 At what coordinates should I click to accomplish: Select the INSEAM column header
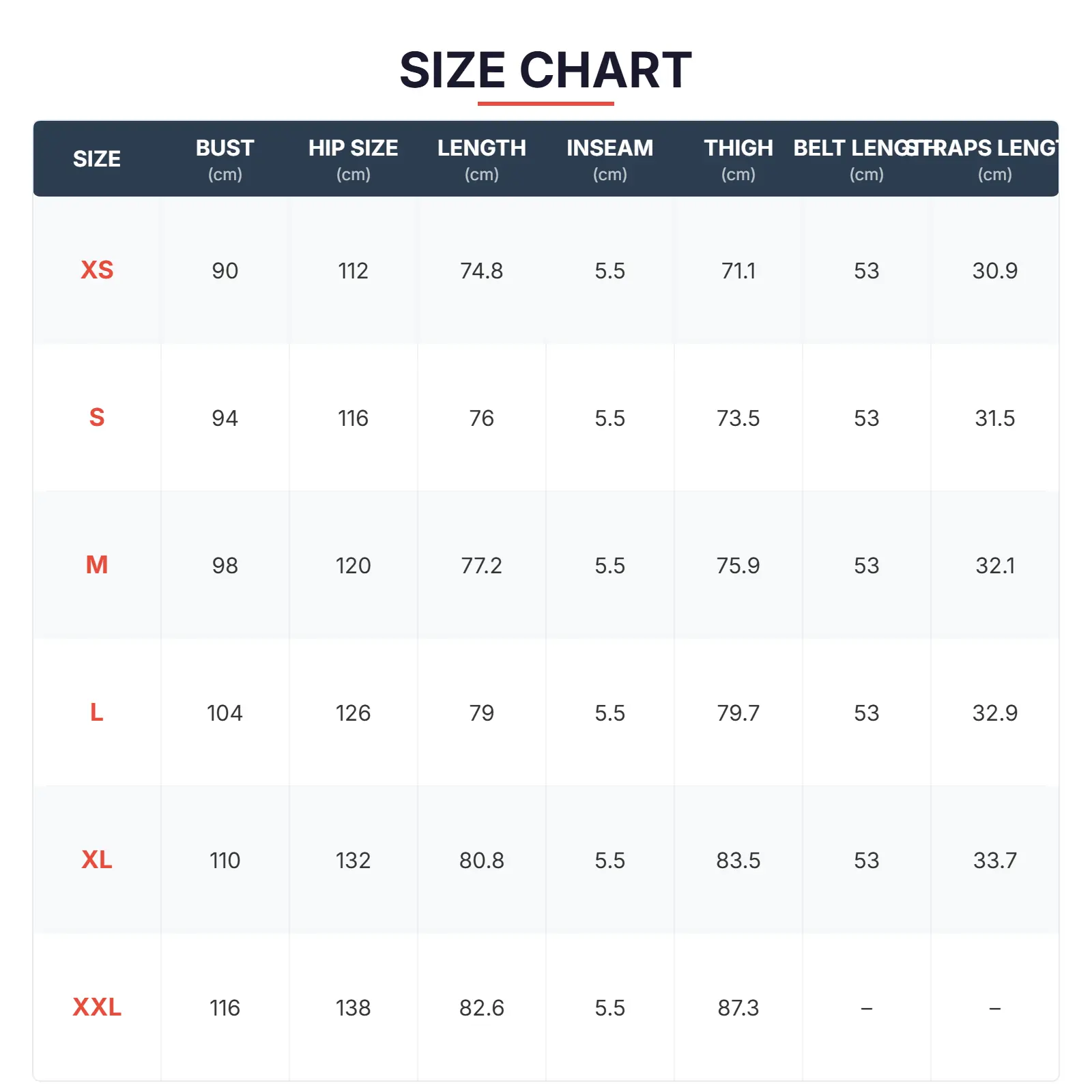(609, 158)
